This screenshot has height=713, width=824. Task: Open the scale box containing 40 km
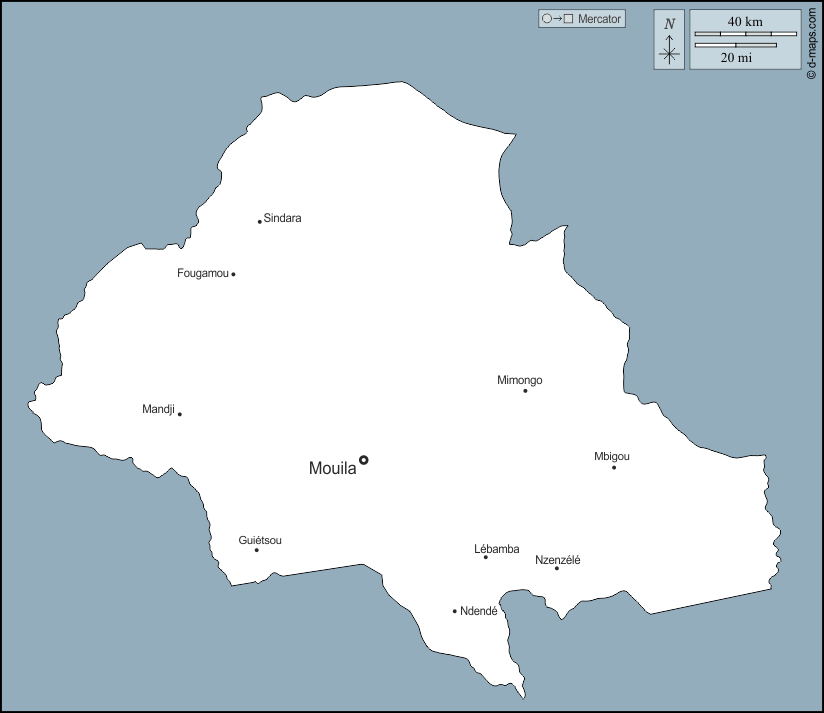click(x=745, y=40)
